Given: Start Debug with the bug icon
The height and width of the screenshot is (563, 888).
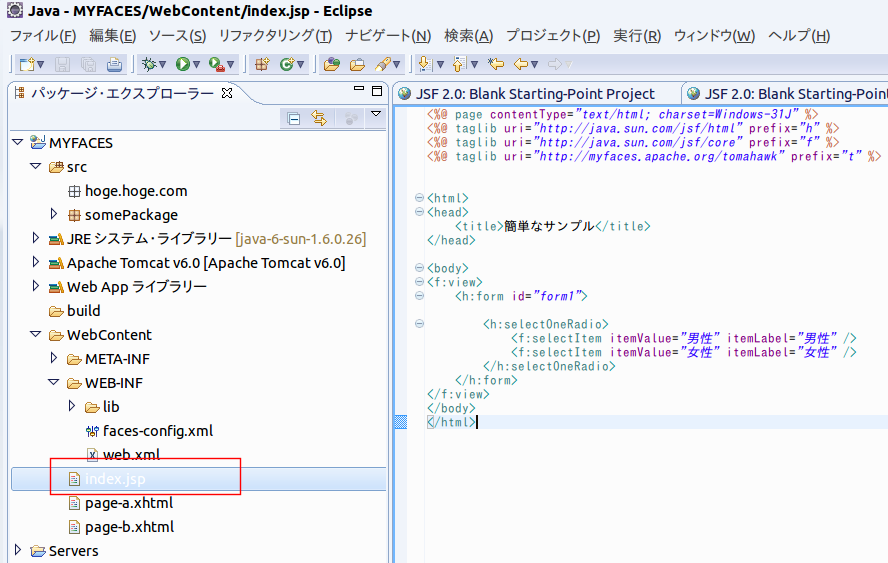Looking at the screenshot, I should pos(149,64).
